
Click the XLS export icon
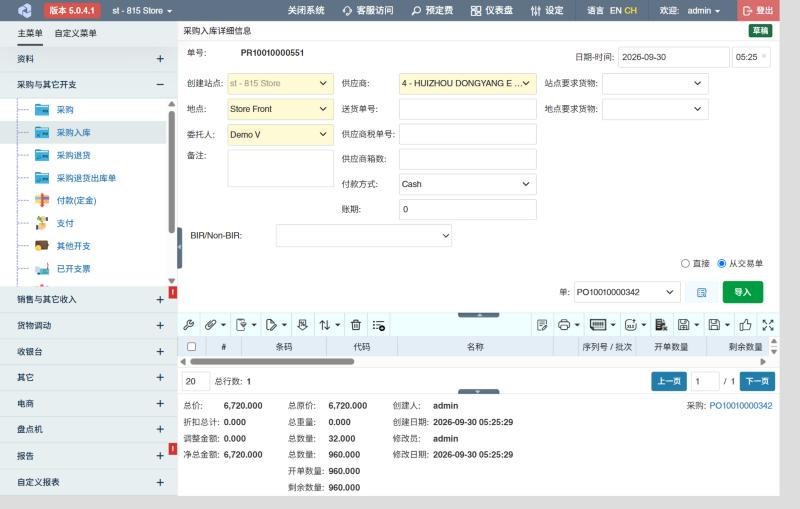(631, 325)
